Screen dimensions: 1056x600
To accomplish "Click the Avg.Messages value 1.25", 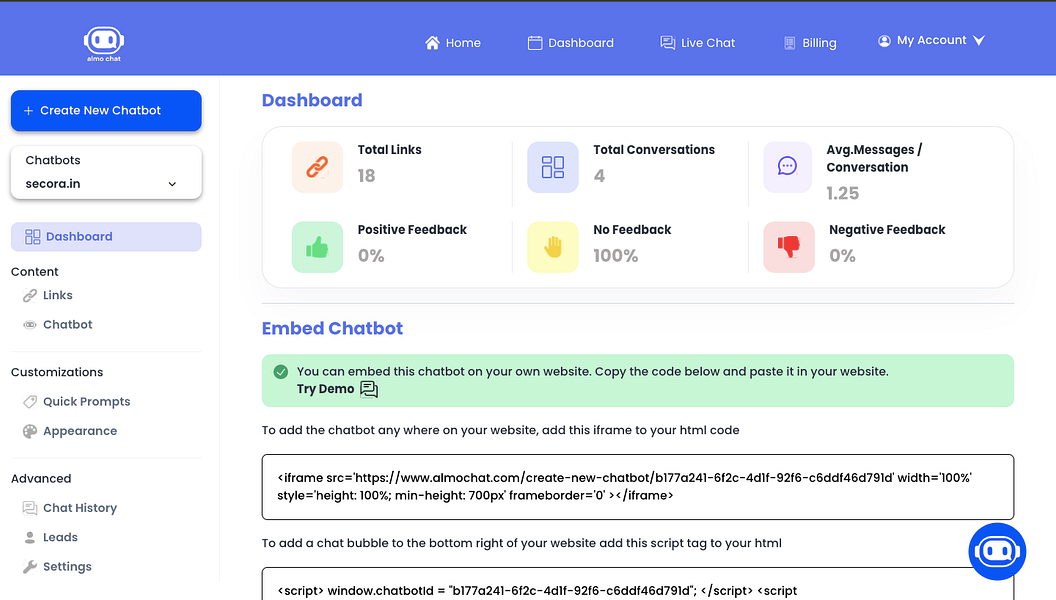I will (x=843, y=194).
